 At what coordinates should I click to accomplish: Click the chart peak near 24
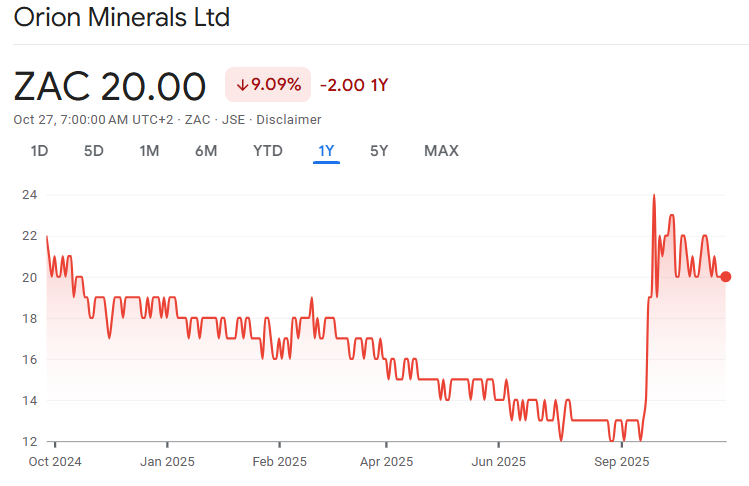pos(654,196)
